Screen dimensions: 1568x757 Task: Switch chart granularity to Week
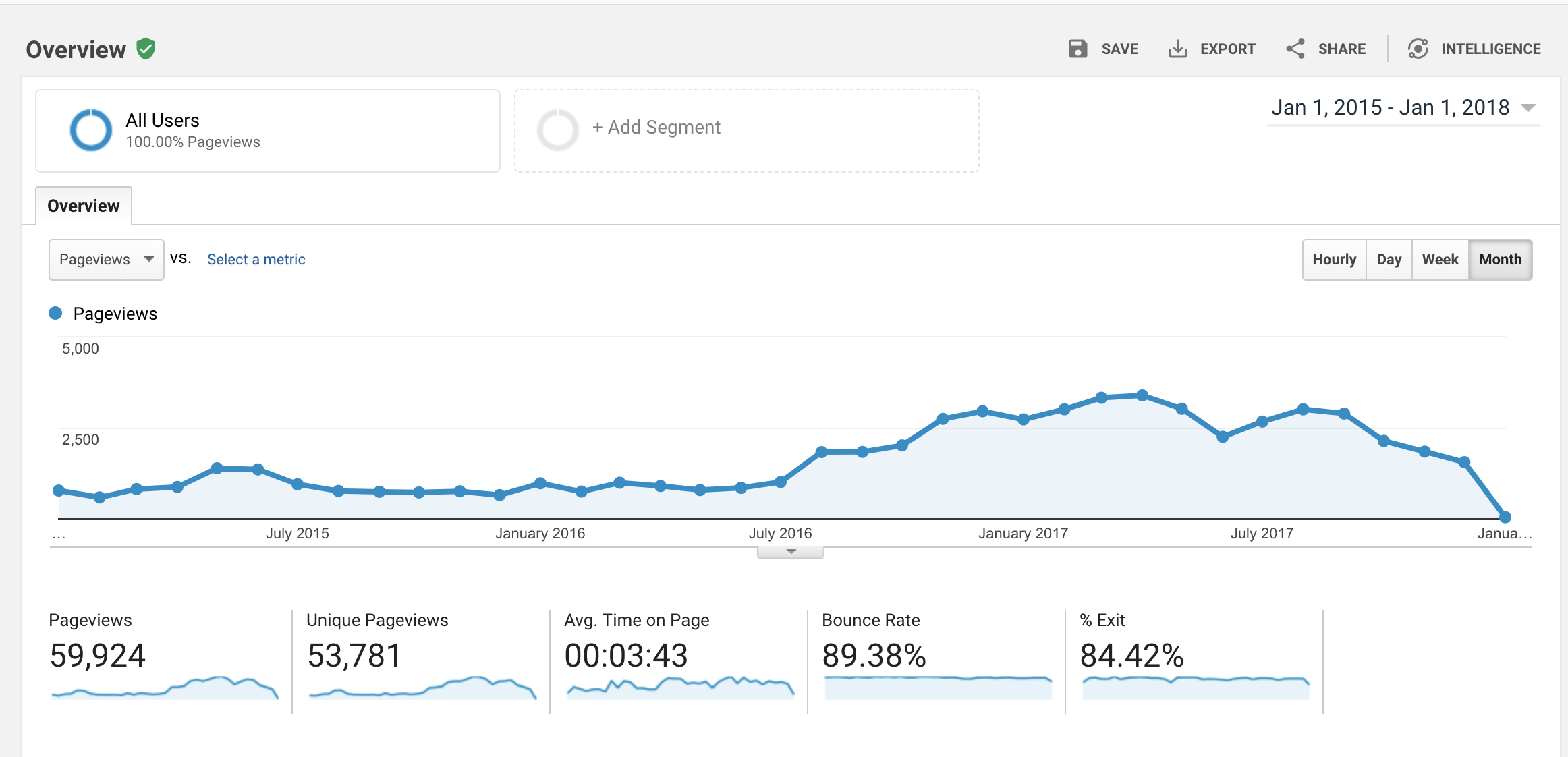point(1440,260)
